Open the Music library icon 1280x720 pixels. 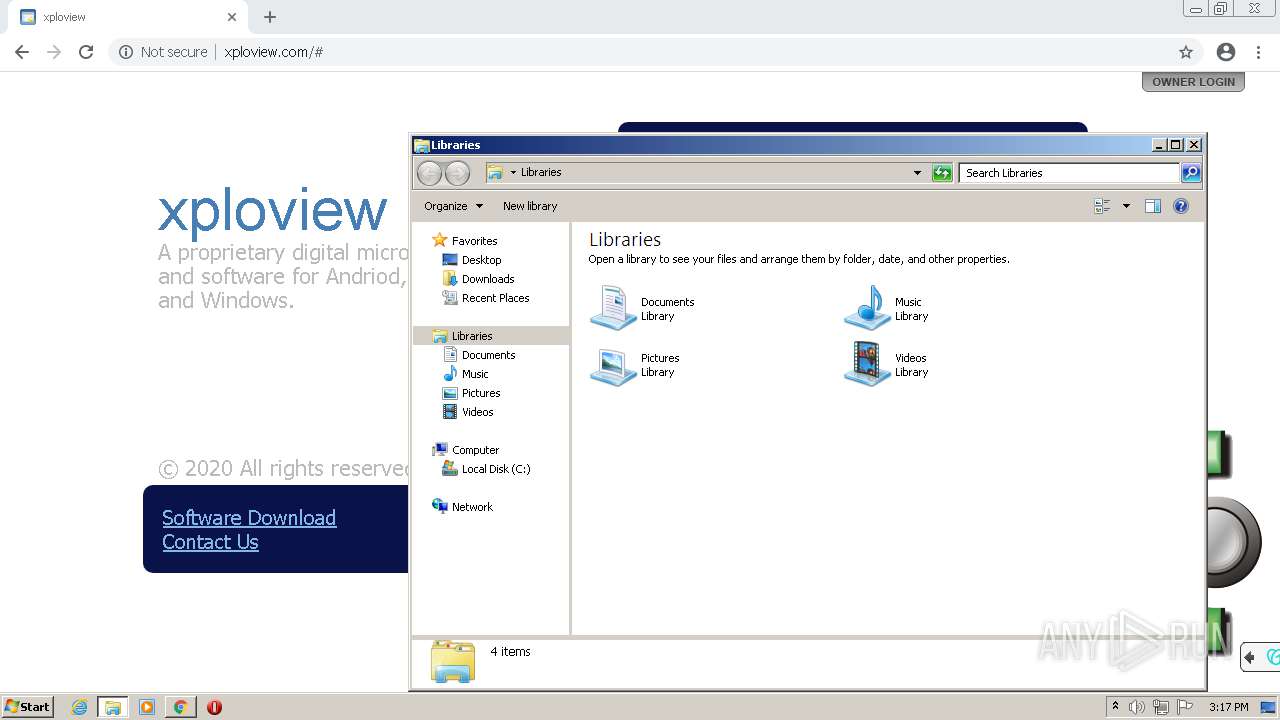coord(867,308)
